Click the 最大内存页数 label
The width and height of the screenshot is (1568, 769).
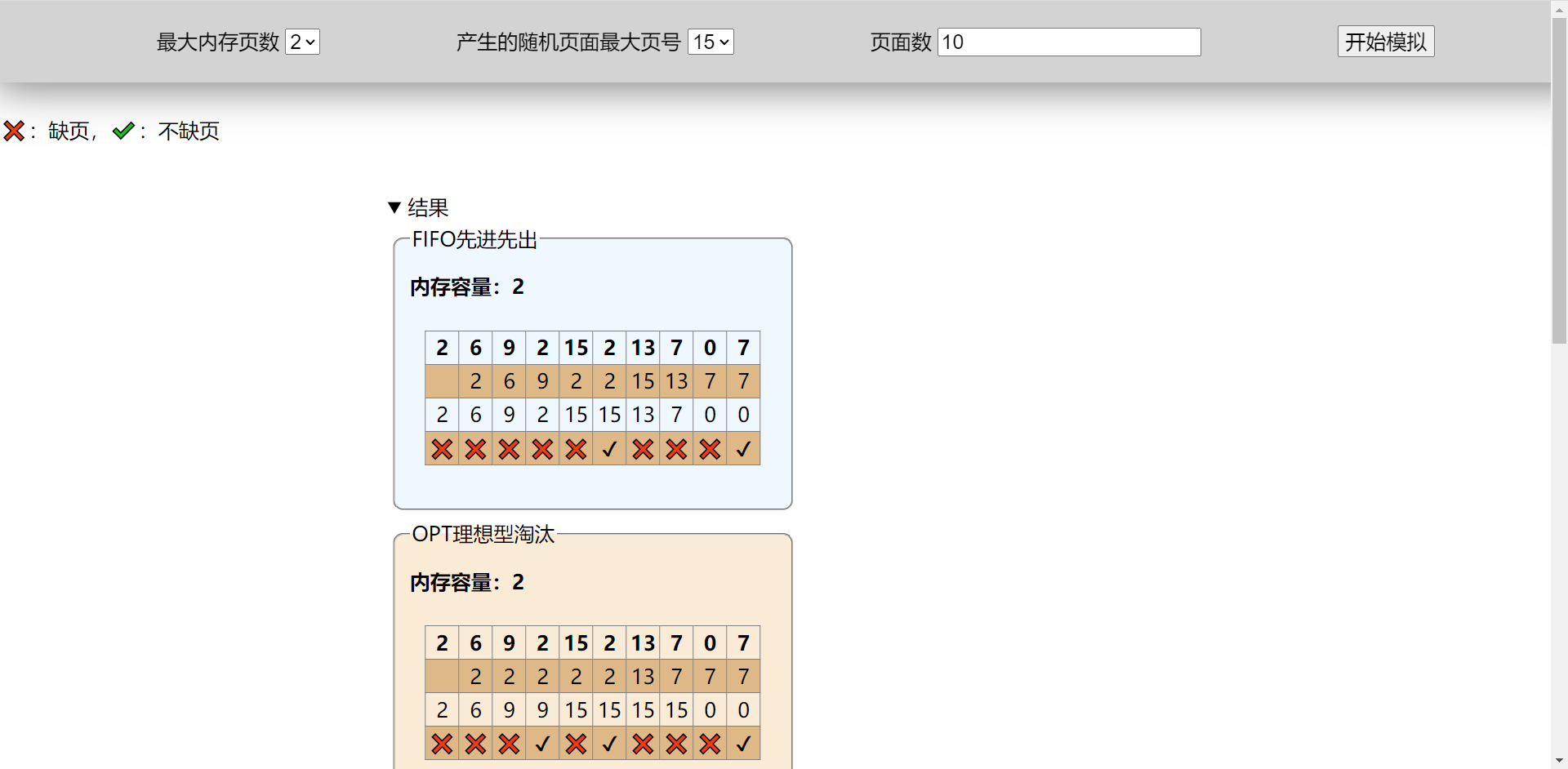pyautogui.click(x=218, y=42)
